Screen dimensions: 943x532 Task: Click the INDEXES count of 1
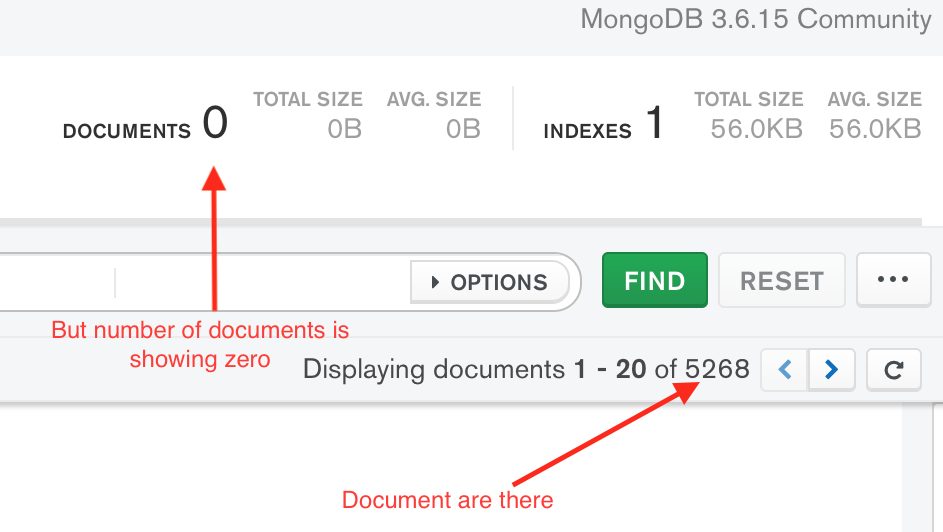pyautogui.click(x=654, y=124)
